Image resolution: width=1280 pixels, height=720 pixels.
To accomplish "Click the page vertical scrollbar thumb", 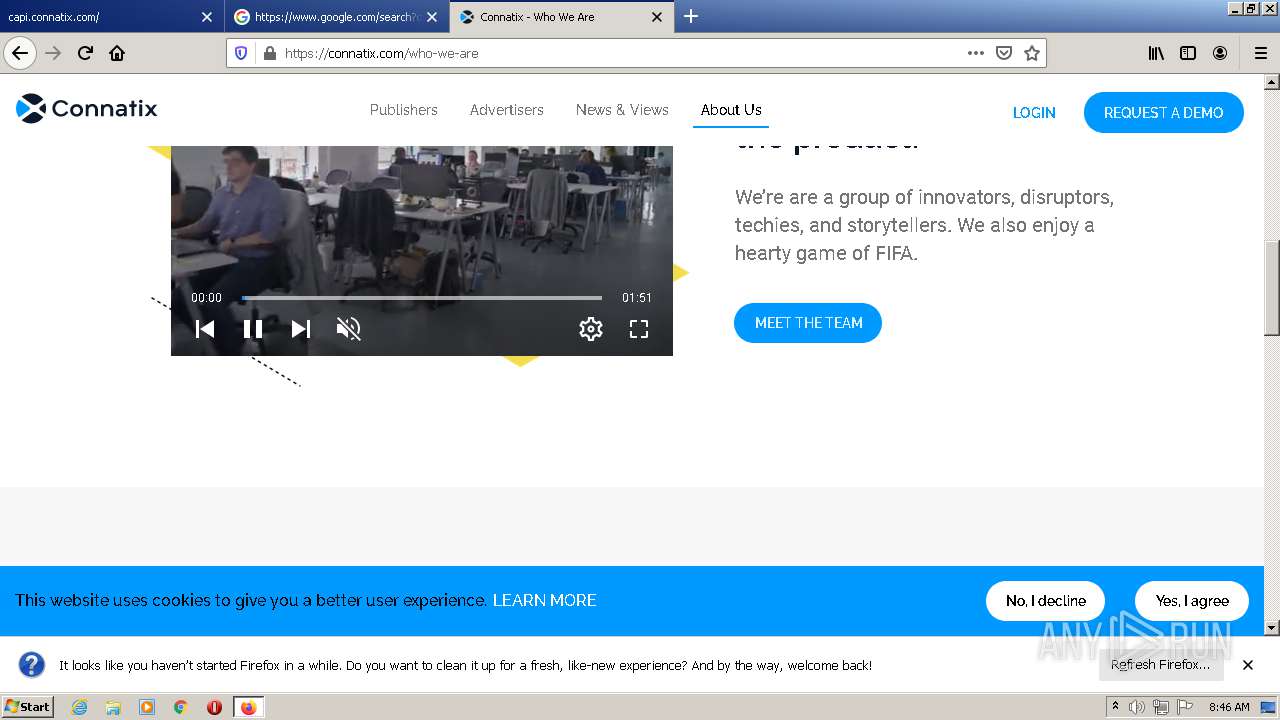I will (x=1272, y=288).
